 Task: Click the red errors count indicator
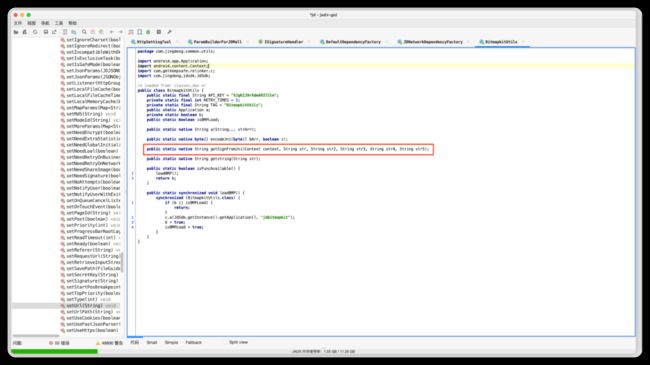(x=59, y=343)
